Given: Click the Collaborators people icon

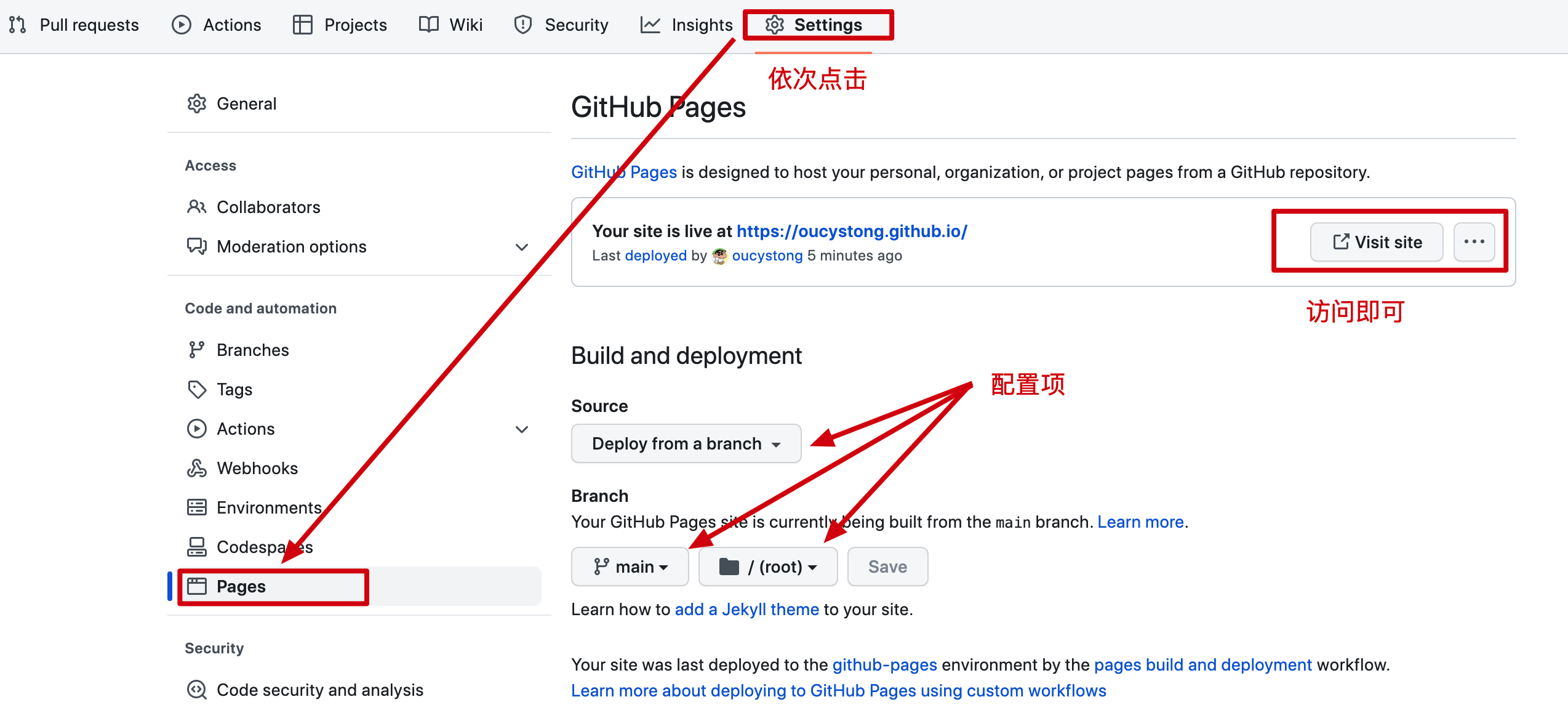Looking at the screenshot, I should point(196,207).
